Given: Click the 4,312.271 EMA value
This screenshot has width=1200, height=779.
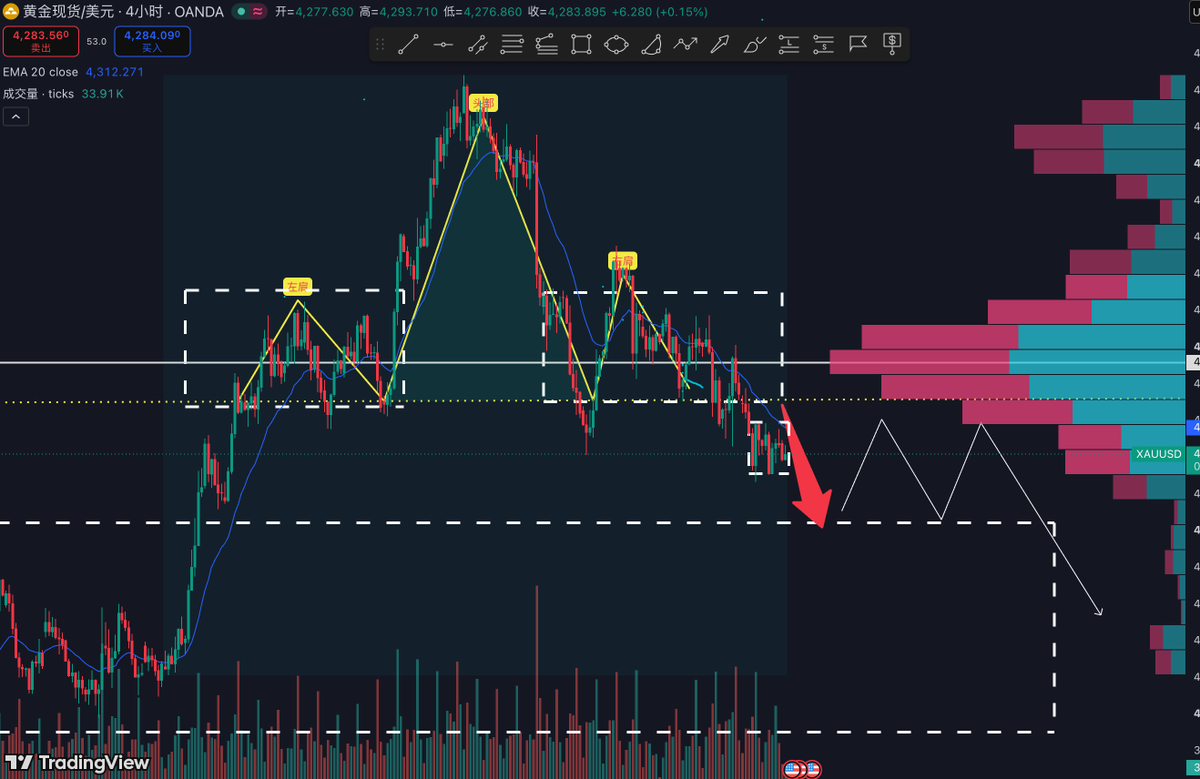Looking at the screenshot, I should click(x=114, y=72).
